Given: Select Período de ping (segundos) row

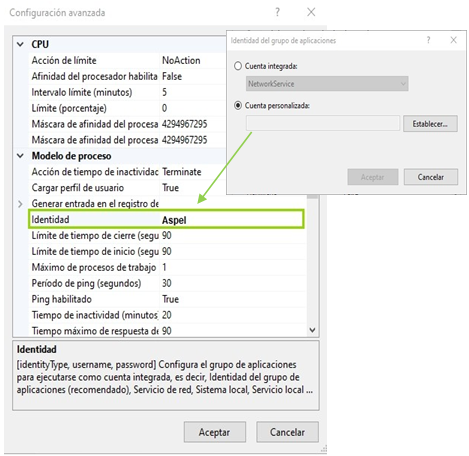Looking at the screenshot, I should [x=167, y=283].
